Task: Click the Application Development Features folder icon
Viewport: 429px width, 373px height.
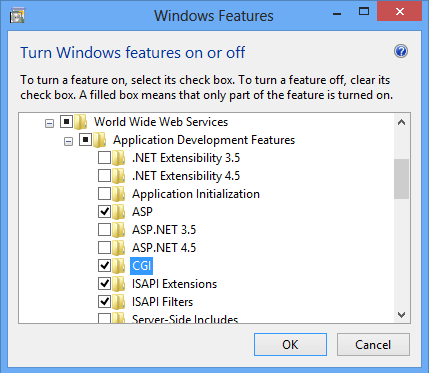Action: pos(100,140)
